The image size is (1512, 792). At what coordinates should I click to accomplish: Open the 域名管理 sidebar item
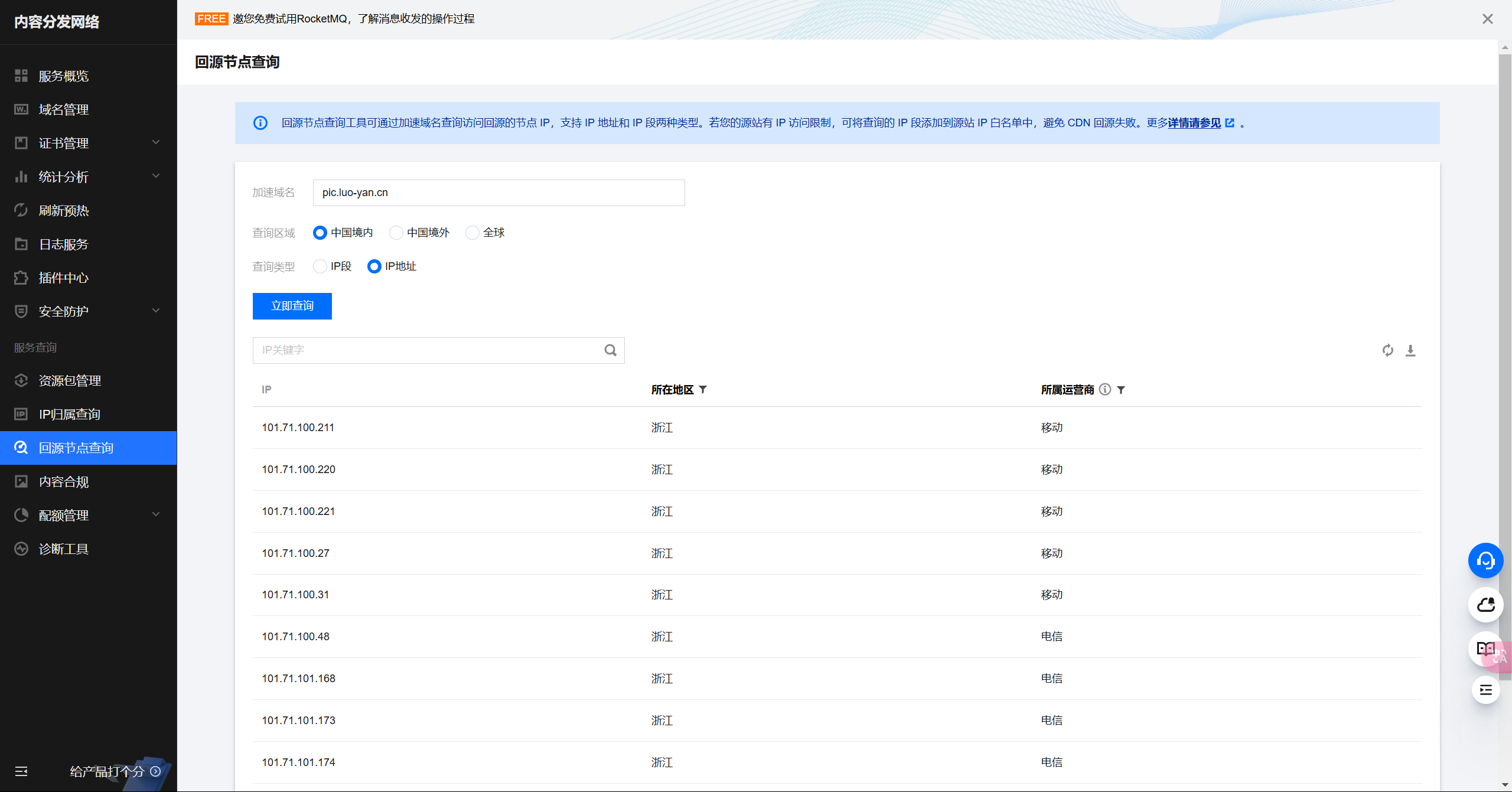coord(64,109)
